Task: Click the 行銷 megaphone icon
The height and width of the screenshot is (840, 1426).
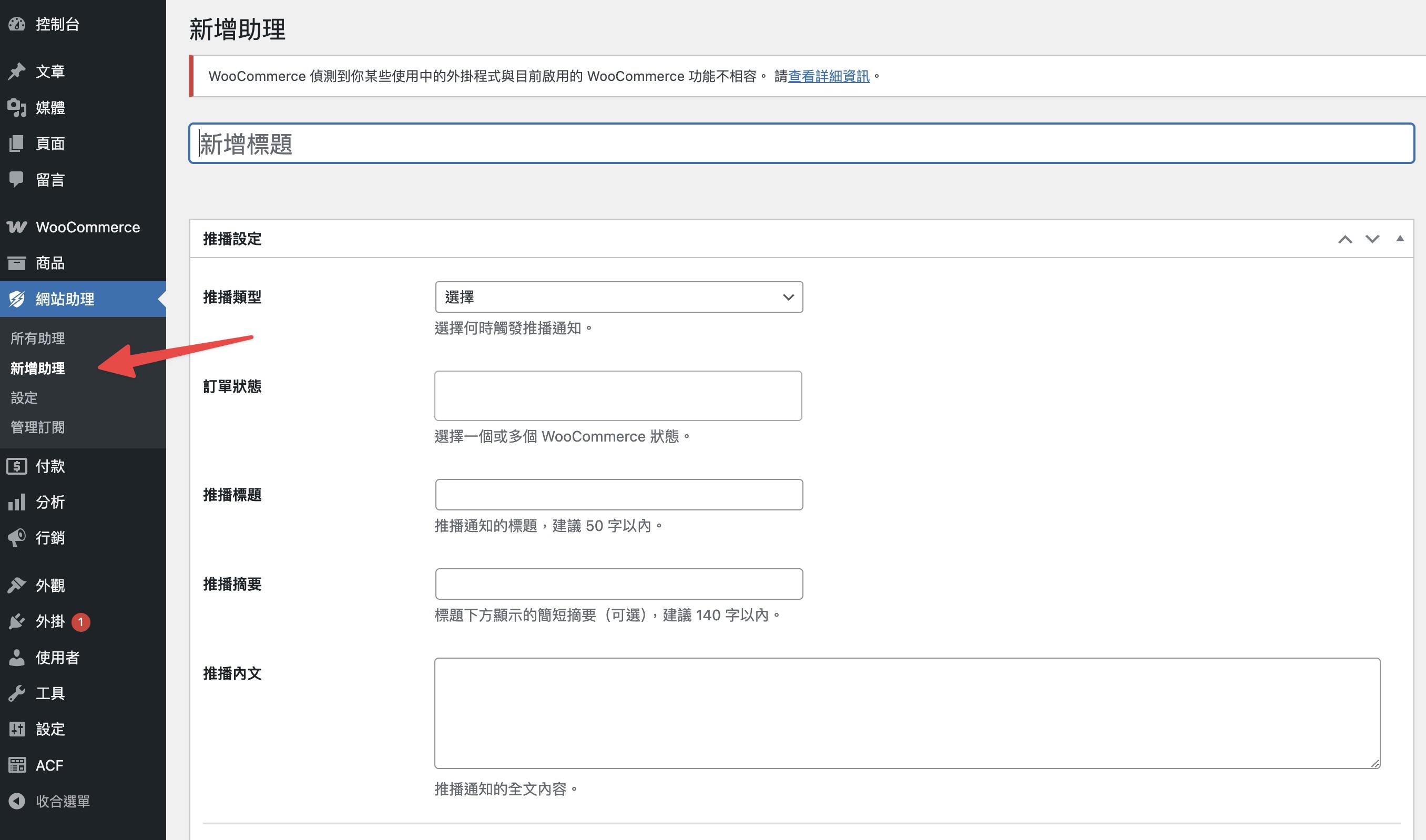Action: 17,537
